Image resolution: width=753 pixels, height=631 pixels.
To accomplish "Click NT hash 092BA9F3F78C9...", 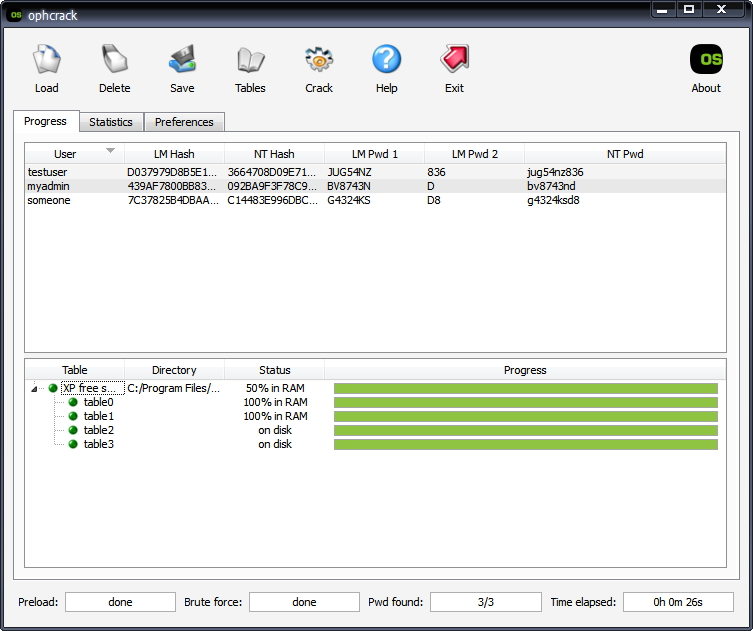I will point(272,186).
